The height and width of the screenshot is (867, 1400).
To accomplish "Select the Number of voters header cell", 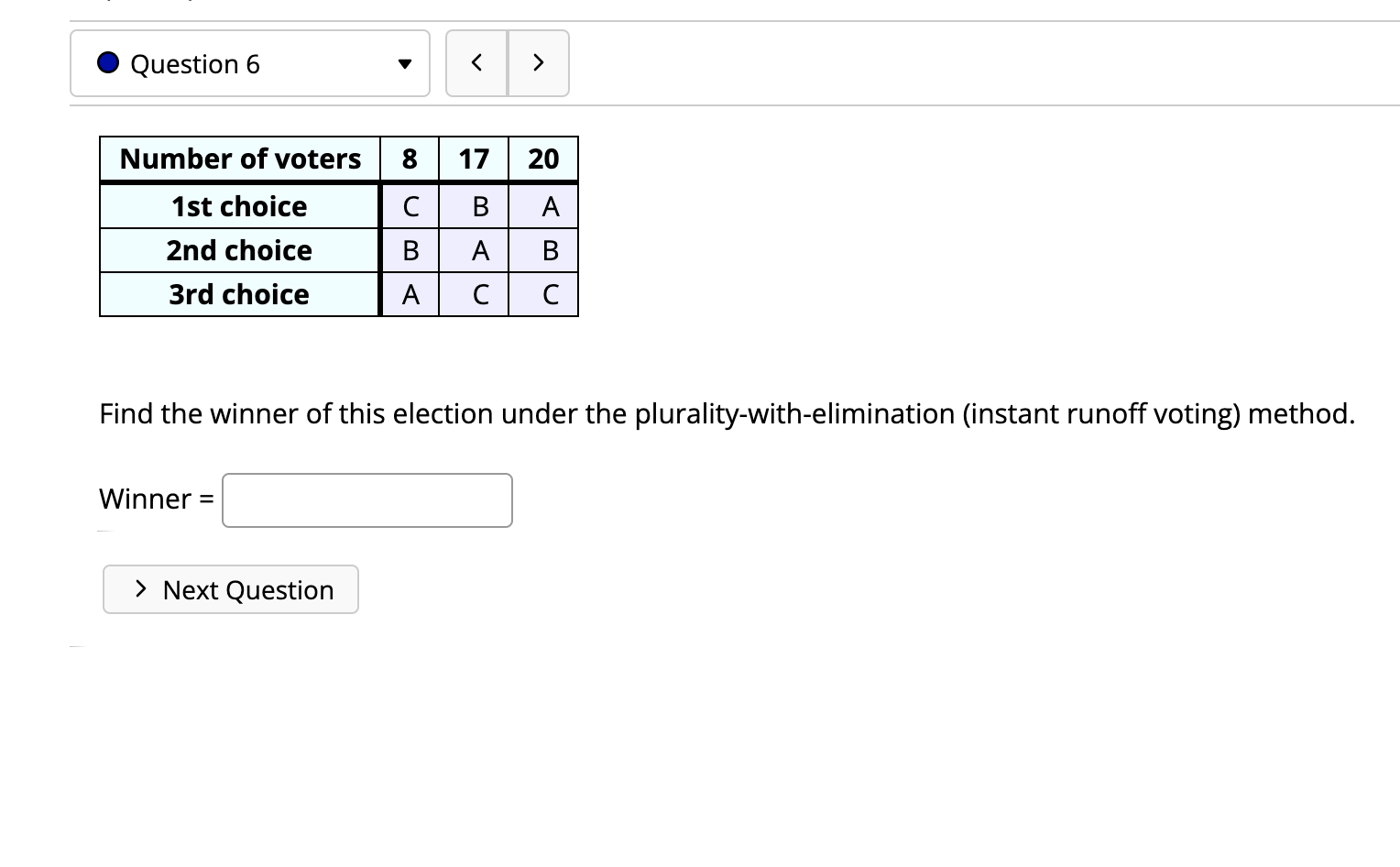I will pyautogui.click(x=240, y=159).
